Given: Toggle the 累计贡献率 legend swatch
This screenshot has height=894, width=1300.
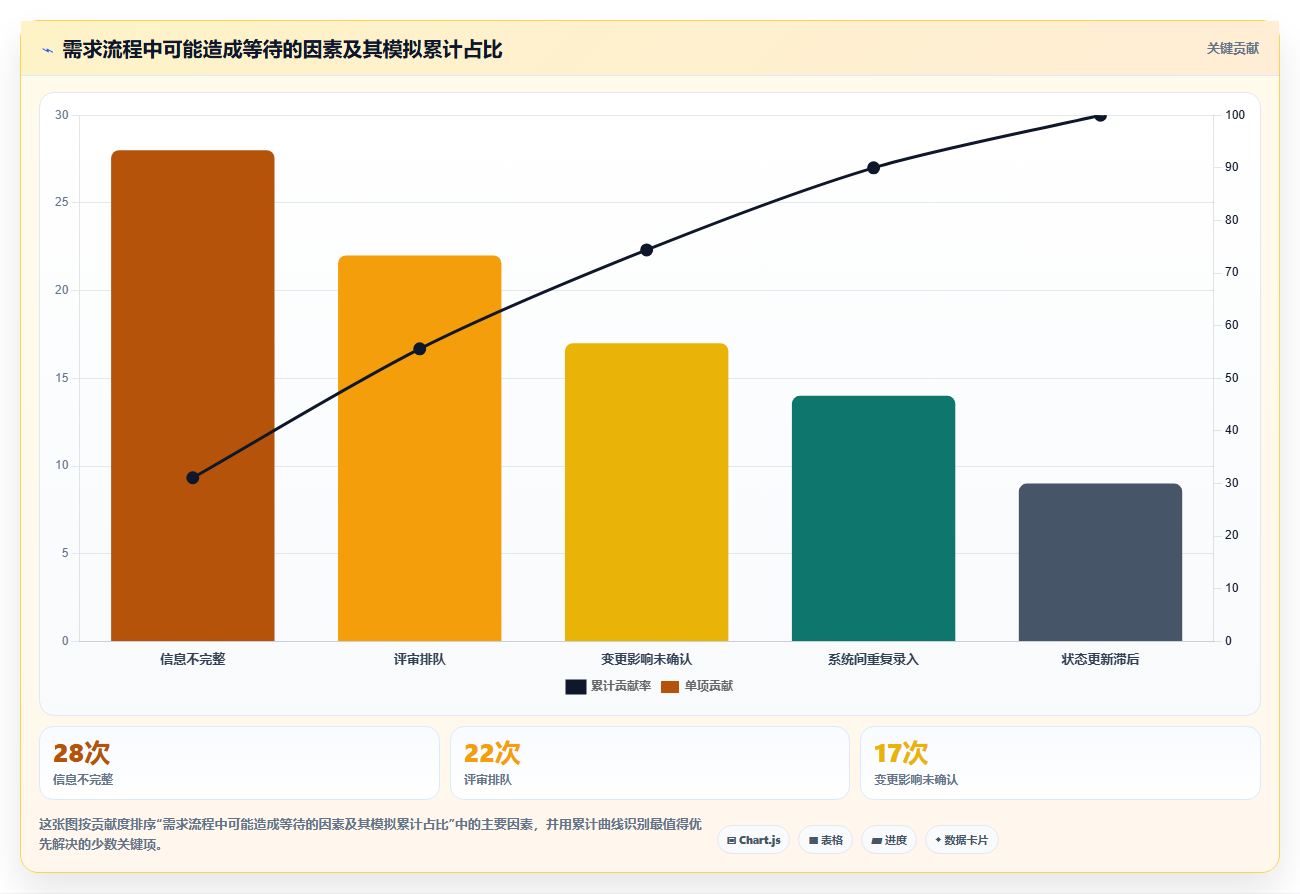Looking at the screenshot, I should pos(575,686).
